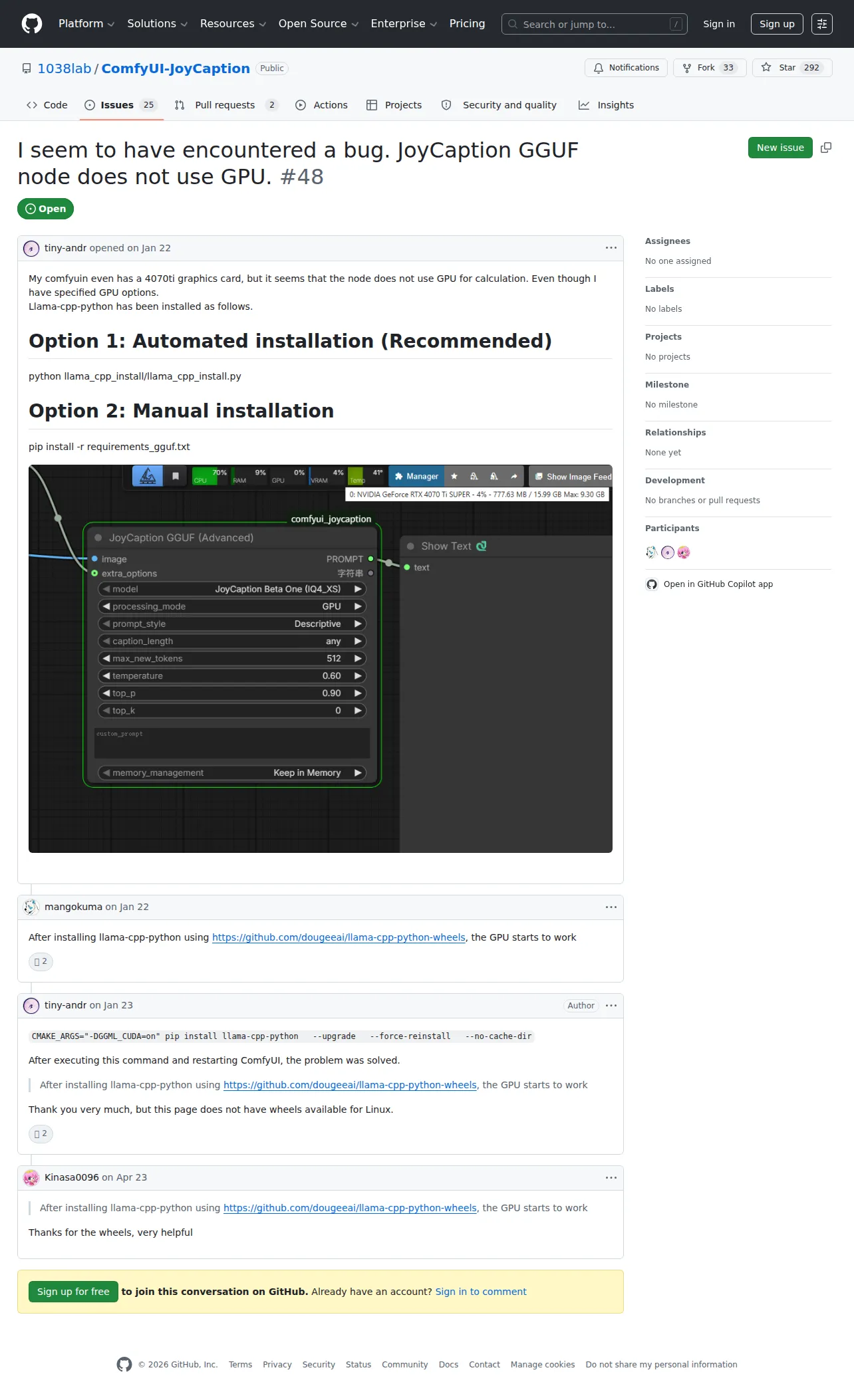
Task: Click the Privacy footer link
Action: [277, 1365]
